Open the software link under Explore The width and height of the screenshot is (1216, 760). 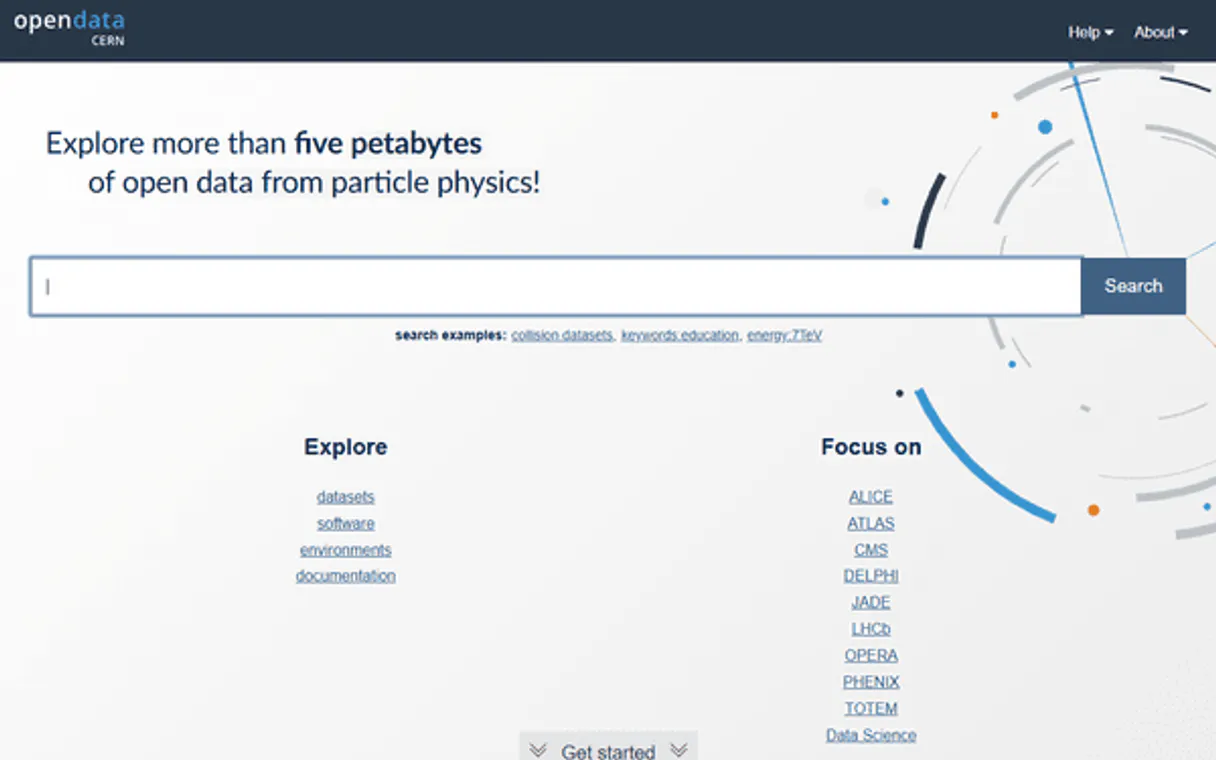tap(346, 523)
